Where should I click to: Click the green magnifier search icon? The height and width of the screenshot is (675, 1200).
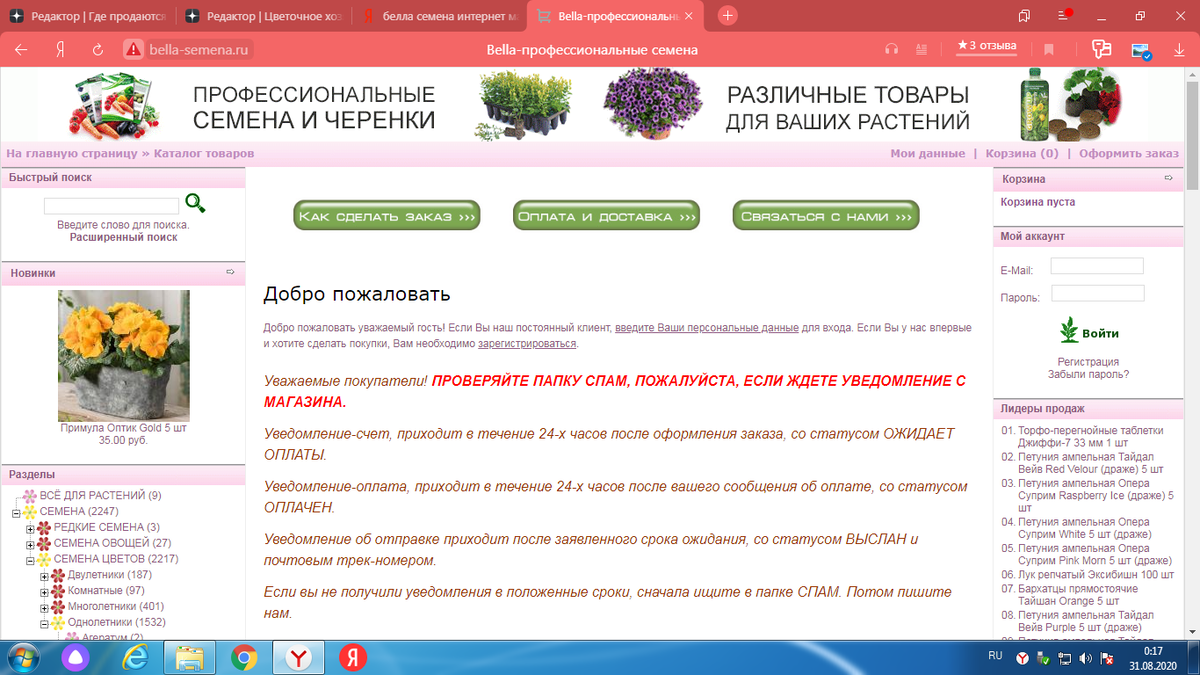(196, 203)
